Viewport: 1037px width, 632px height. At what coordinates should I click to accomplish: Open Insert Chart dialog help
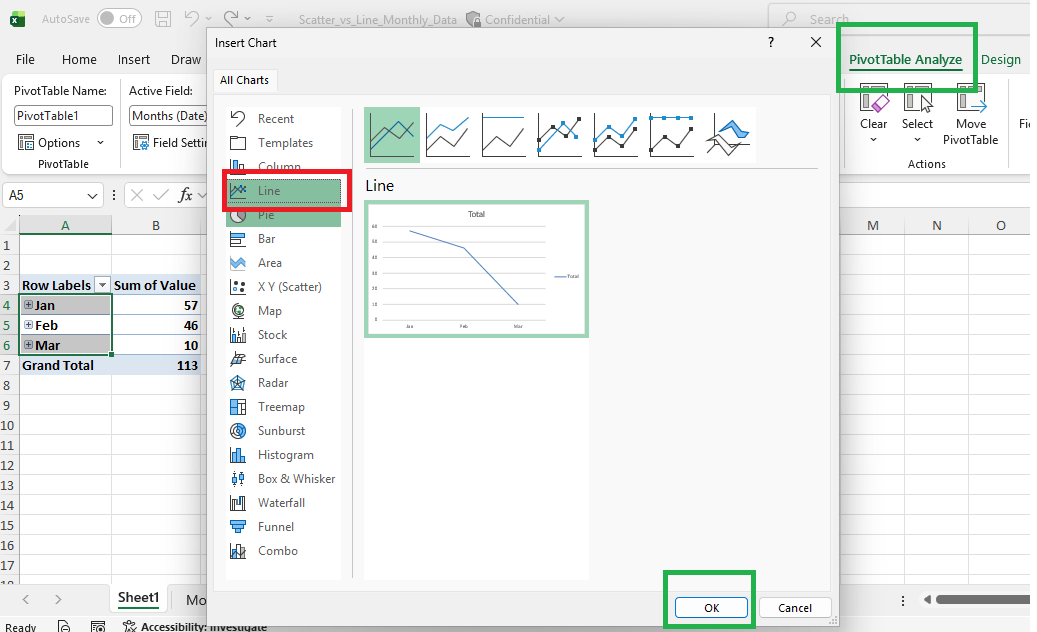tap(770, 42)
